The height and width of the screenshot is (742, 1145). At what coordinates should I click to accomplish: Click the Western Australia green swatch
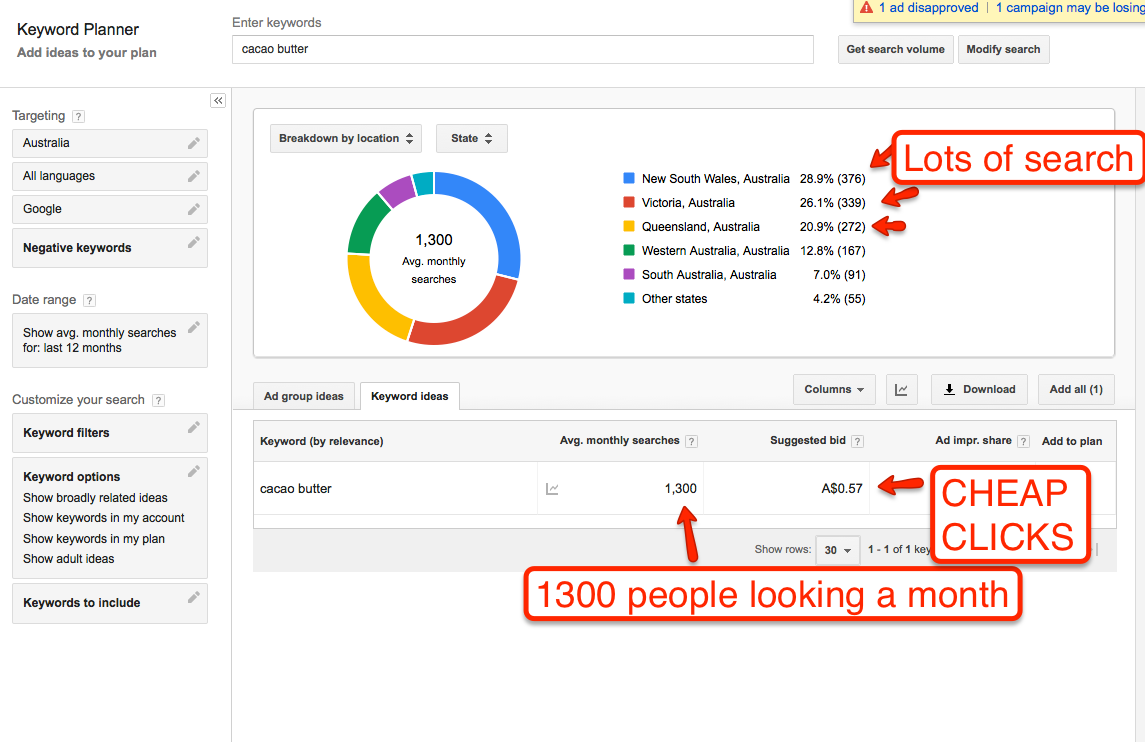pyautogui.click(x=629, y=250)
